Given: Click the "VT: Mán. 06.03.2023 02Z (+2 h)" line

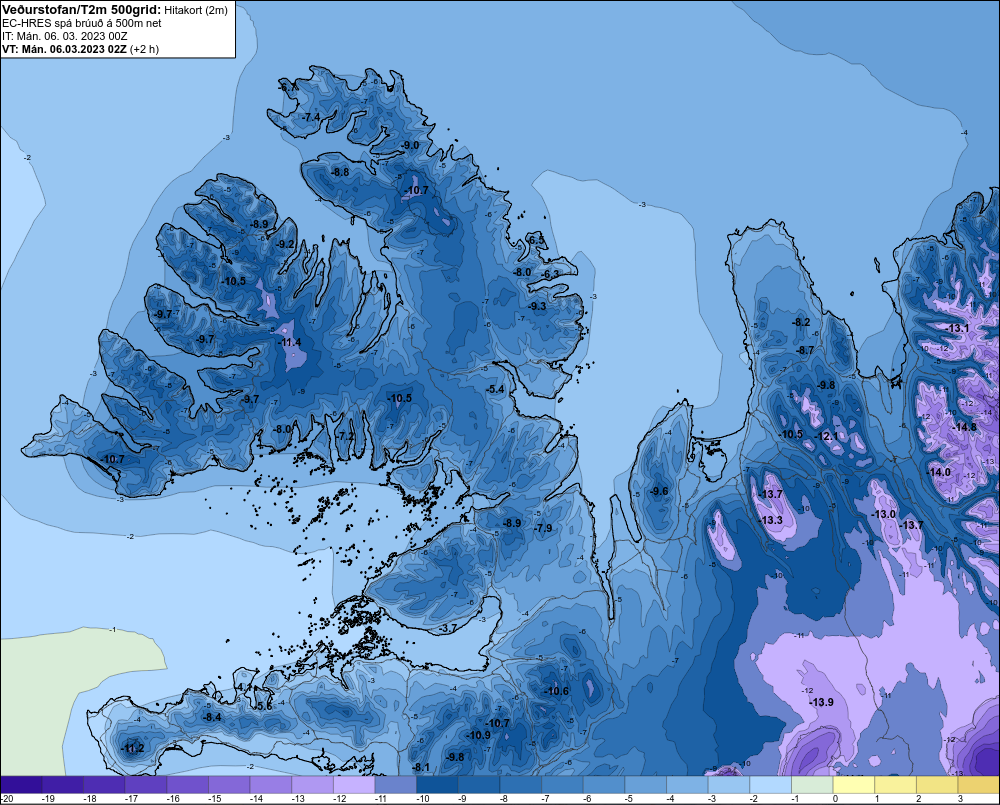Looking at the screenshot, I should [x=80, y=49].
